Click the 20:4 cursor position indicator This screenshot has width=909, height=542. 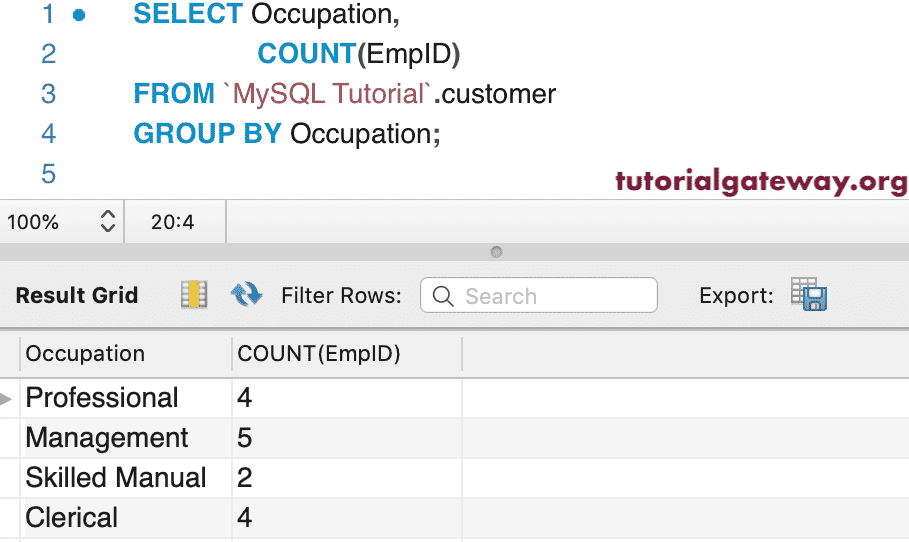172,221
